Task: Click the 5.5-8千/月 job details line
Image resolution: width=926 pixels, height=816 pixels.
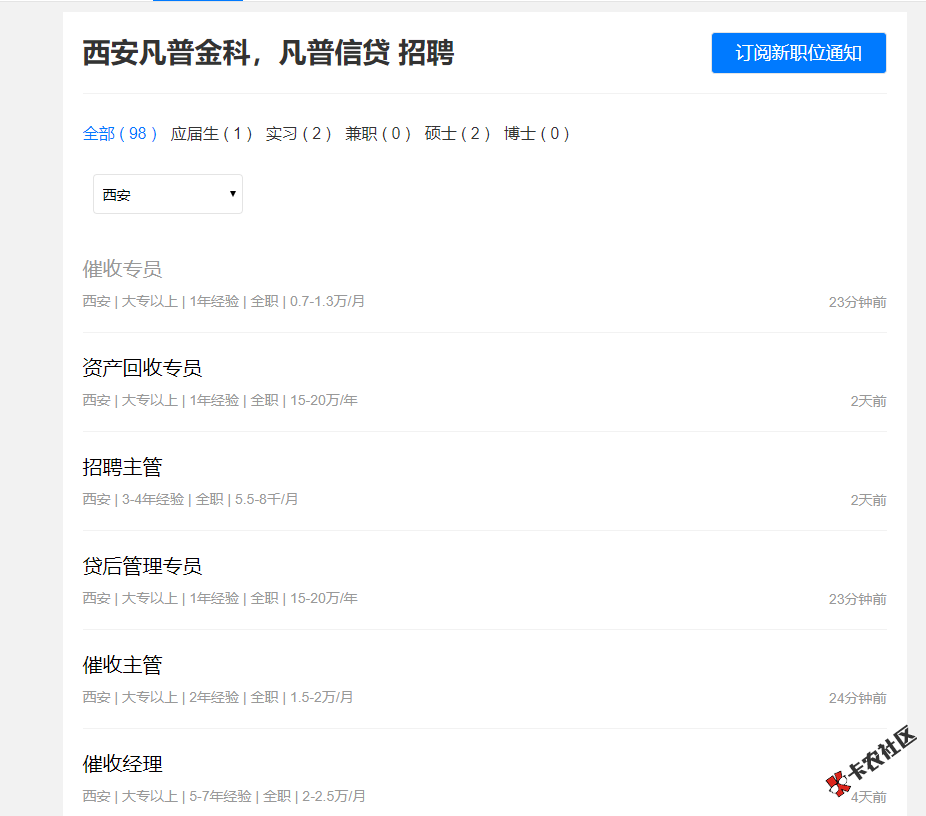Action: pos(190,500)
